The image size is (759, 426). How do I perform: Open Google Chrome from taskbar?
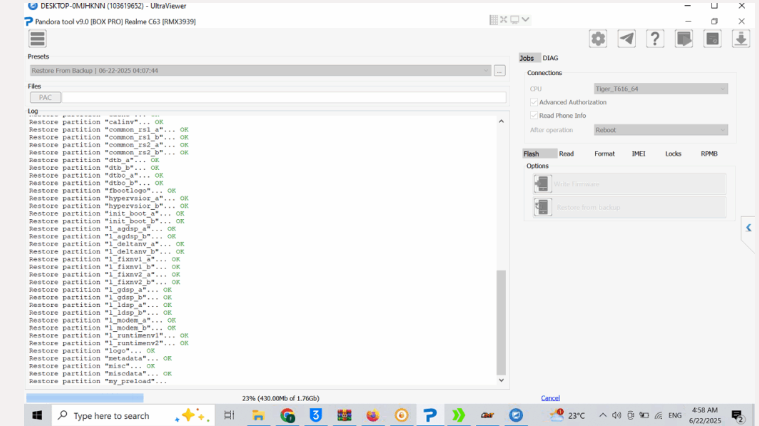287,415
